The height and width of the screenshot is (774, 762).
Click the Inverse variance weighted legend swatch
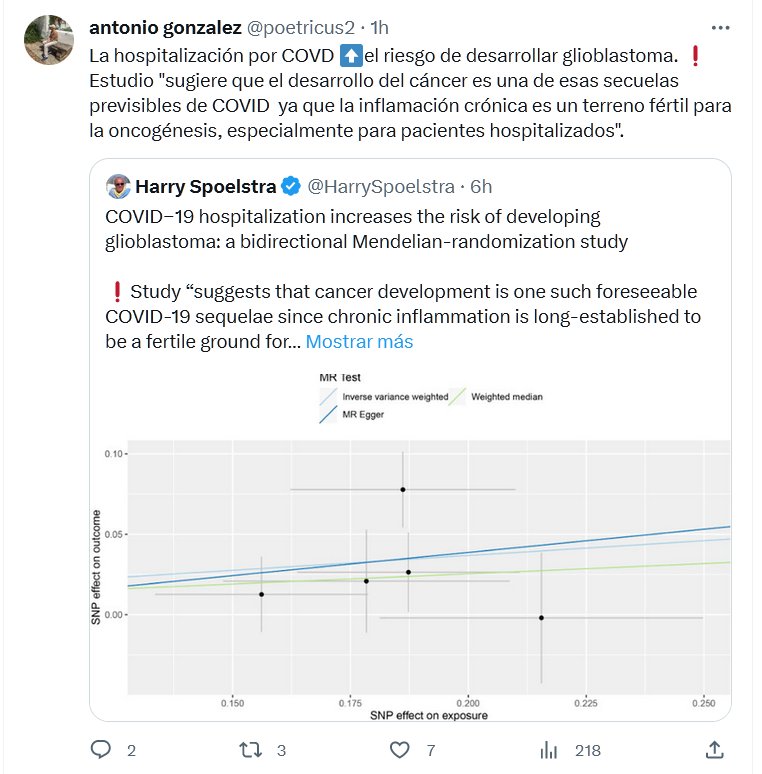(x=329, y=397)
